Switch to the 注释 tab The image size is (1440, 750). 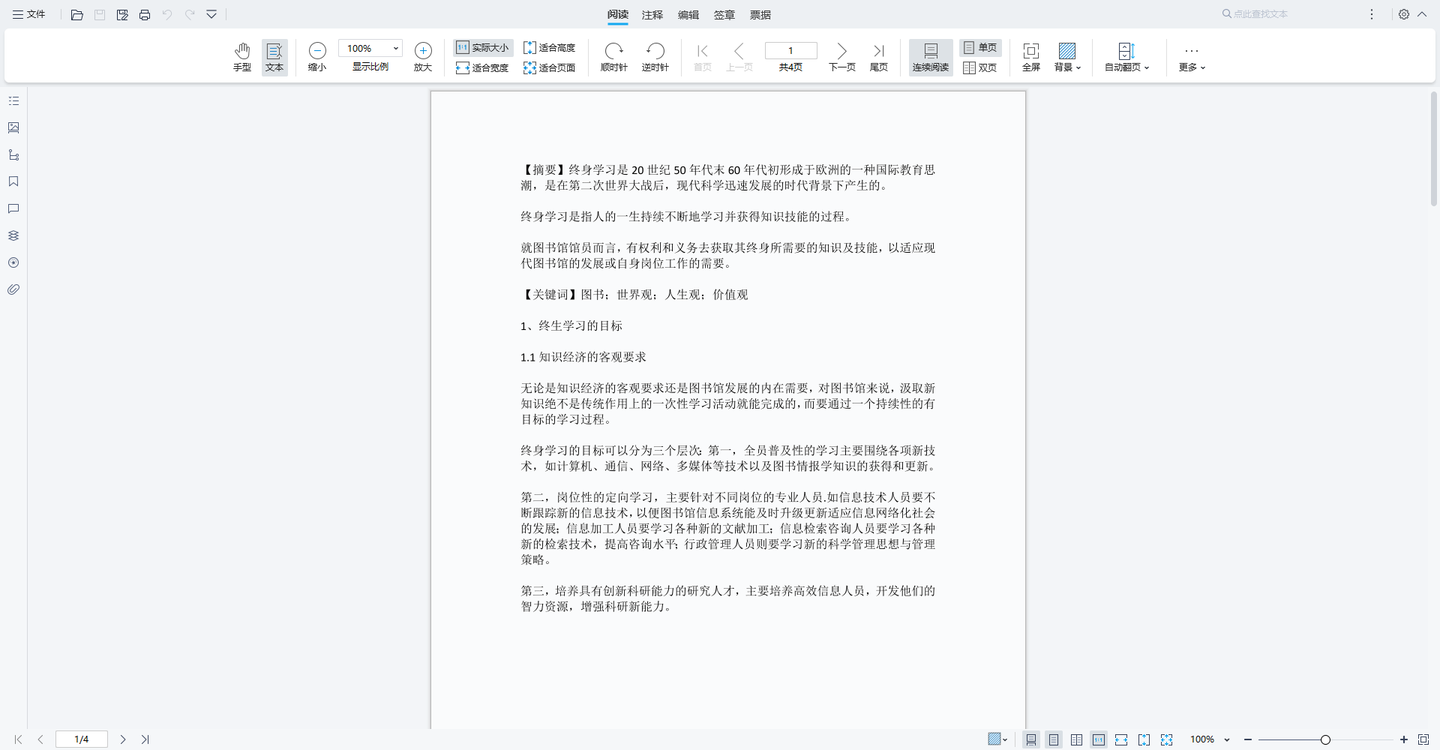pos(652,14)
